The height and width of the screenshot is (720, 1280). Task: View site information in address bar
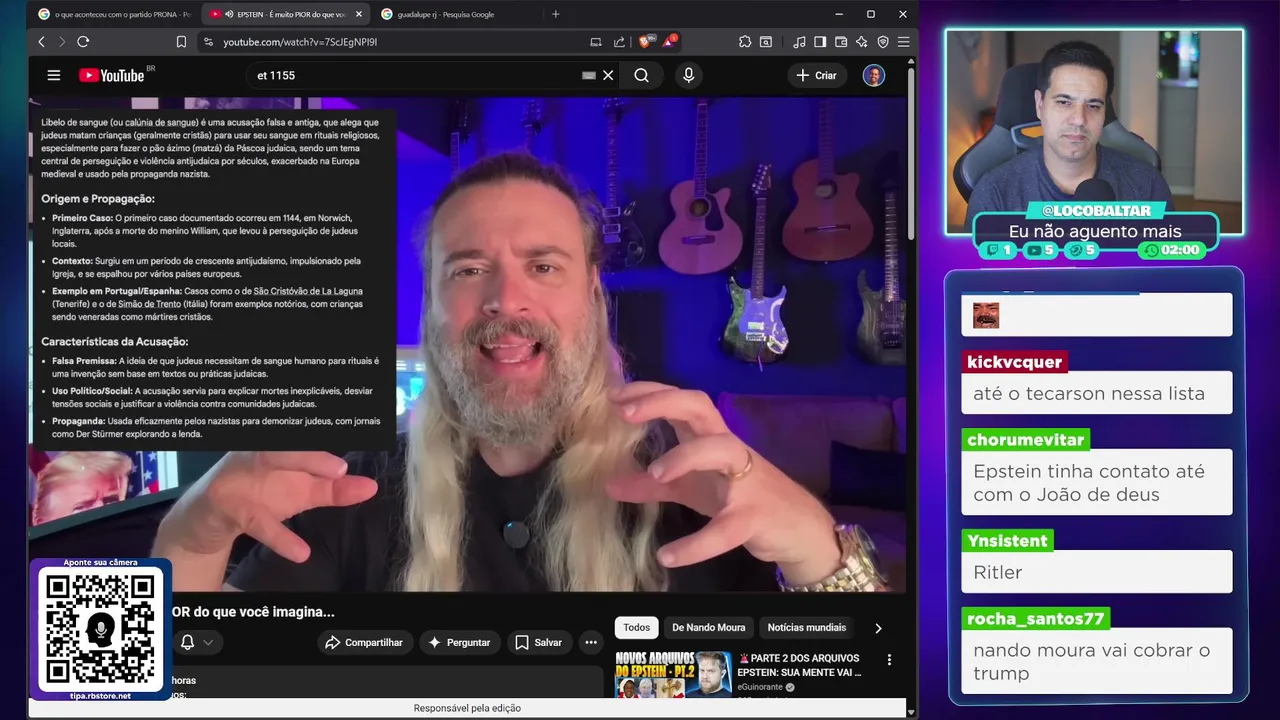tap(208, 42)
